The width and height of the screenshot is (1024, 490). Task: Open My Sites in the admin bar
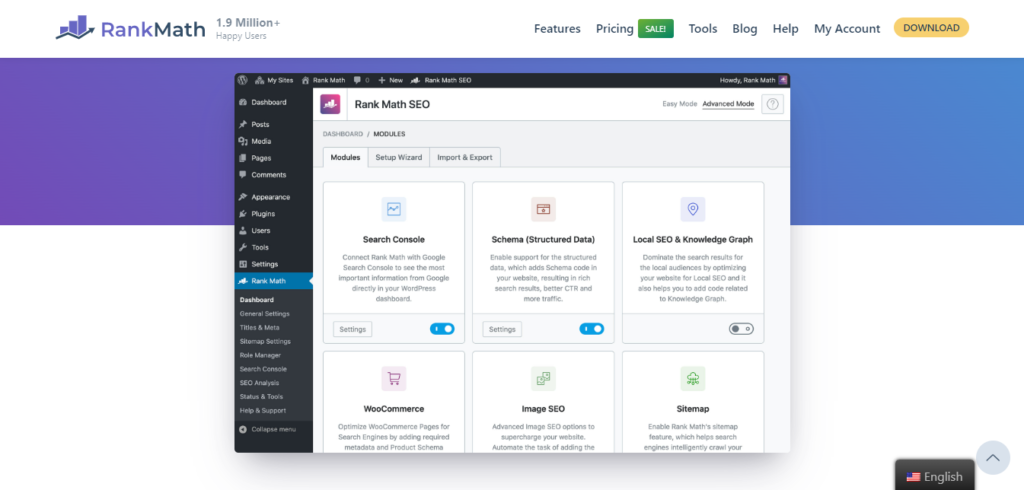[274, 80]
